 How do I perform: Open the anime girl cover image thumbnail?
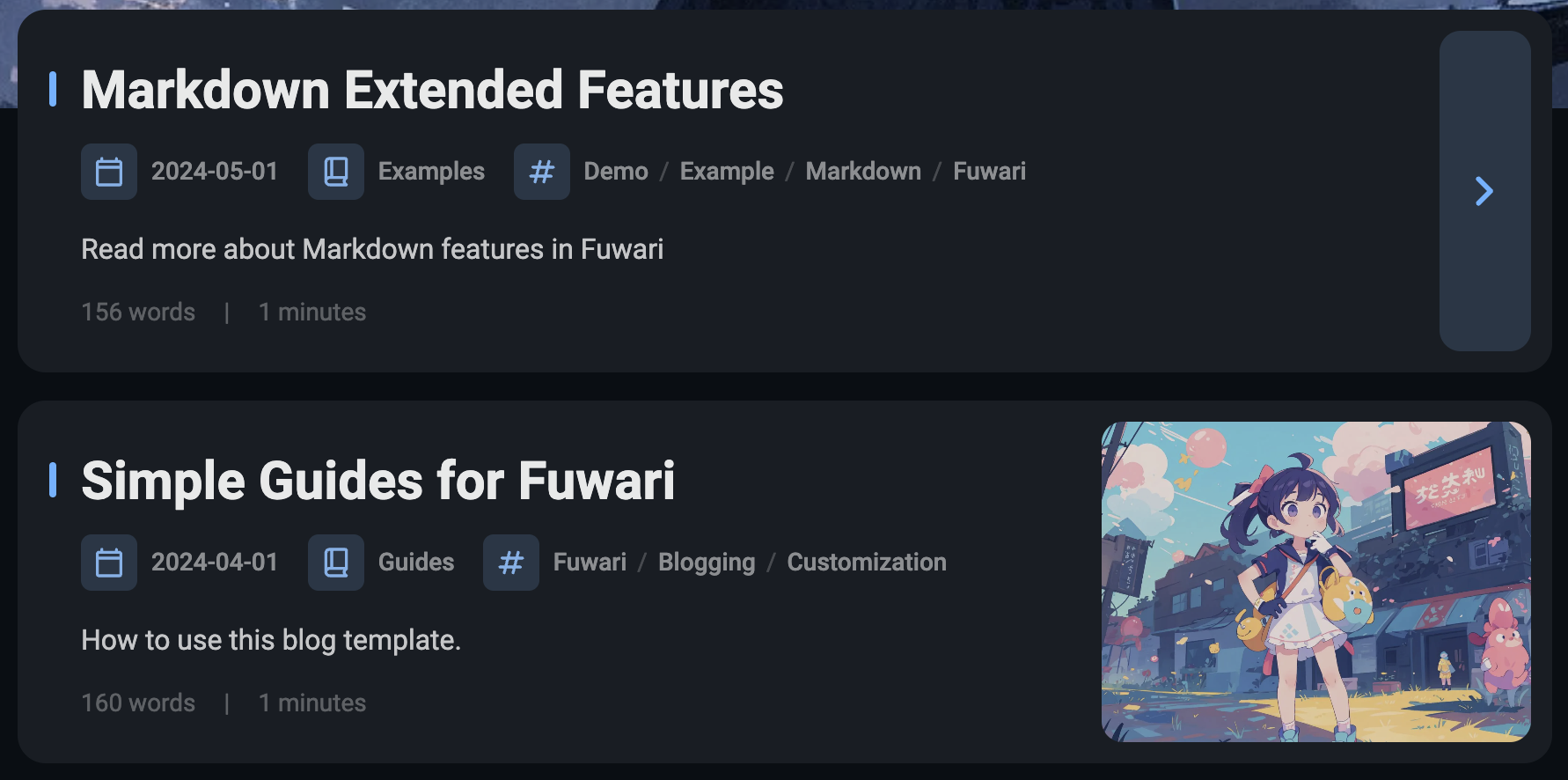(1316, 582)
